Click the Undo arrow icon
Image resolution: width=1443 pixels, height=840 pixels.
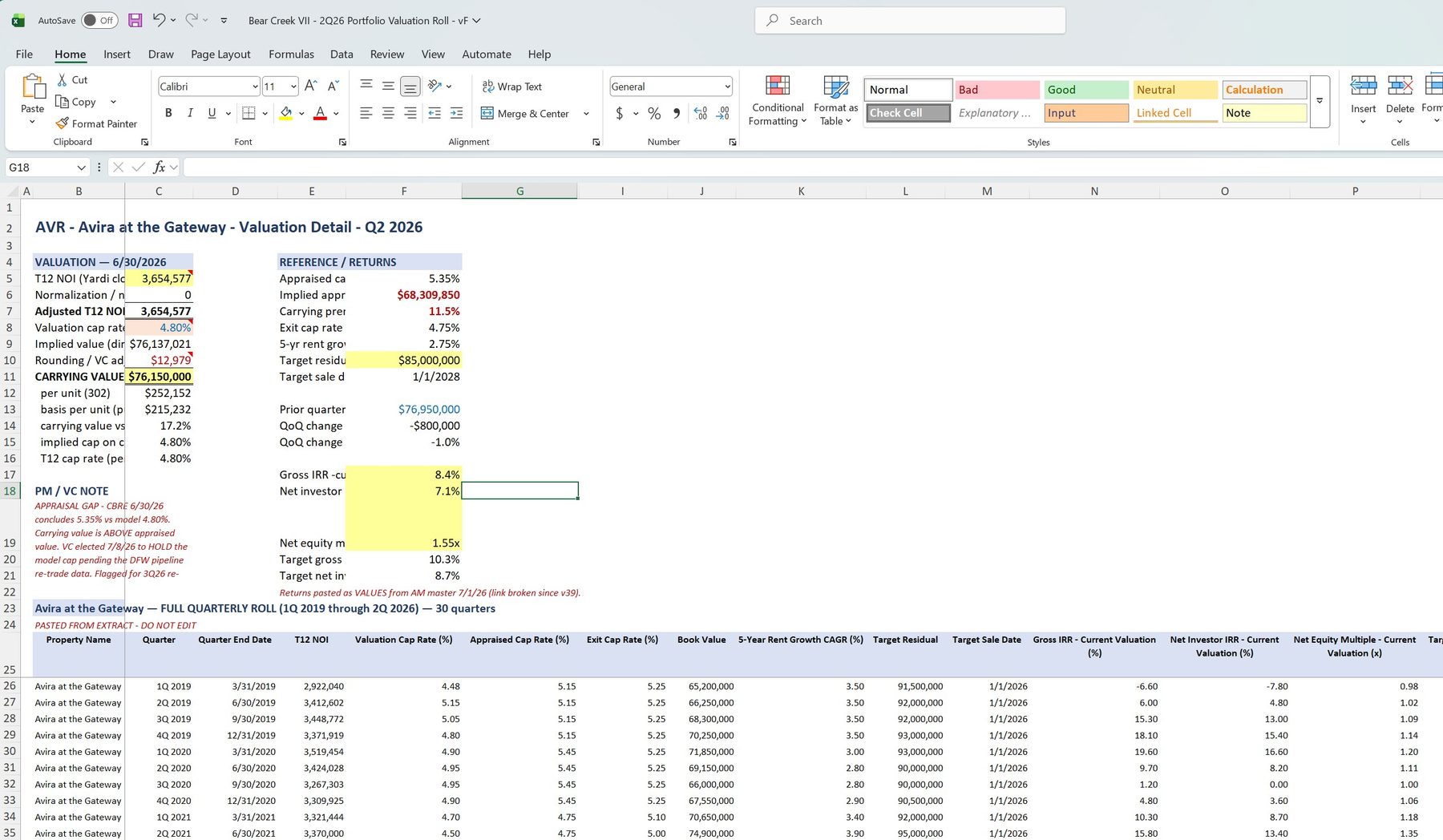159,20
